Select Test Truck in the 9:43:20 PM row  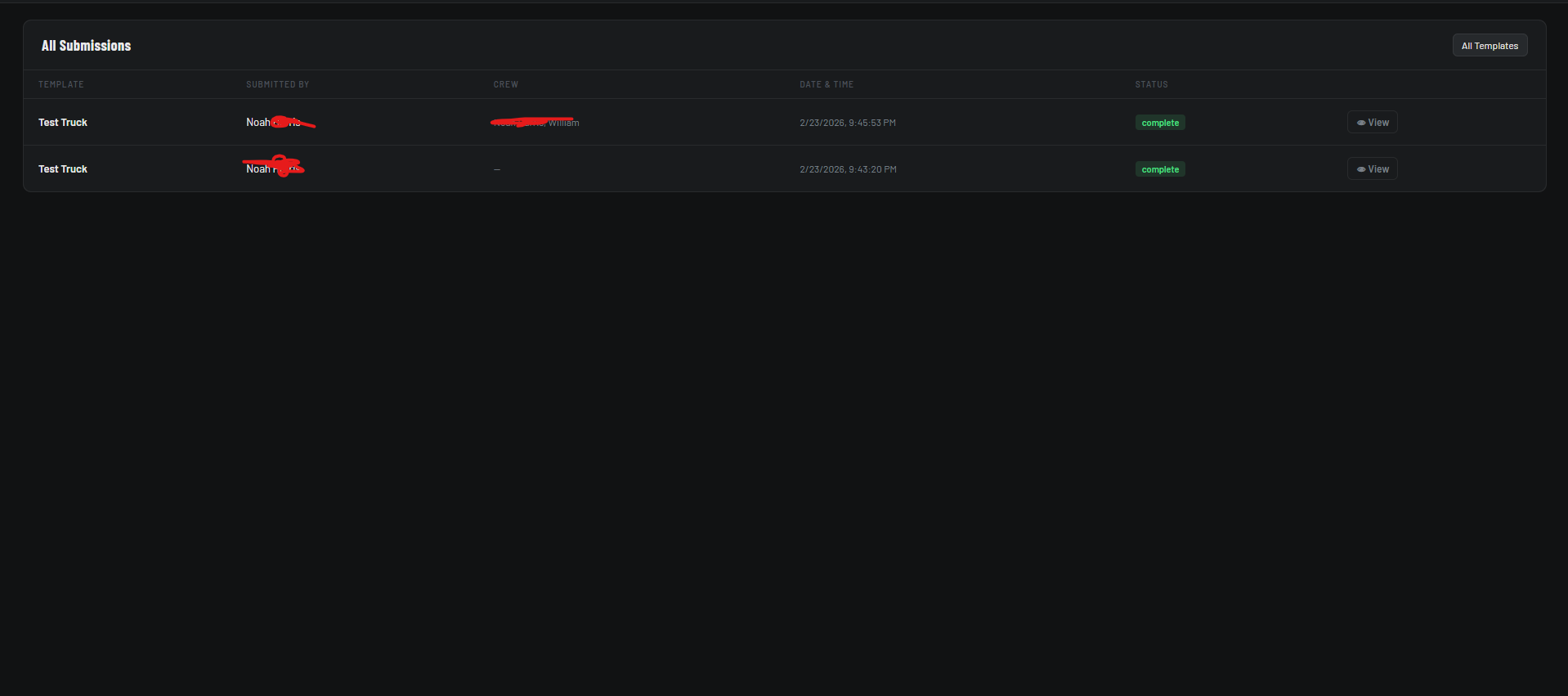pyautogui.click(x=63, y=169)
